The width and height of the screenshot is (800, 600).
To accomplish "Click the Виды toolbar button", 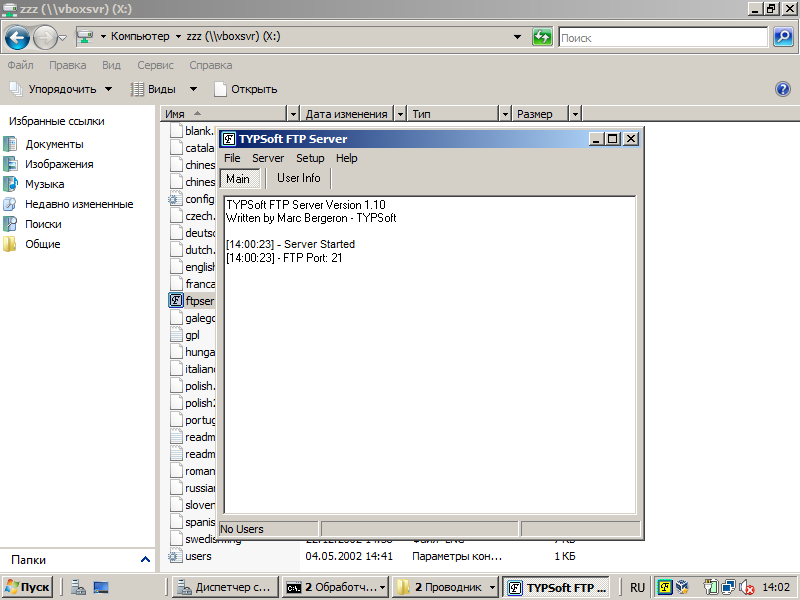I will coord(154,89).
